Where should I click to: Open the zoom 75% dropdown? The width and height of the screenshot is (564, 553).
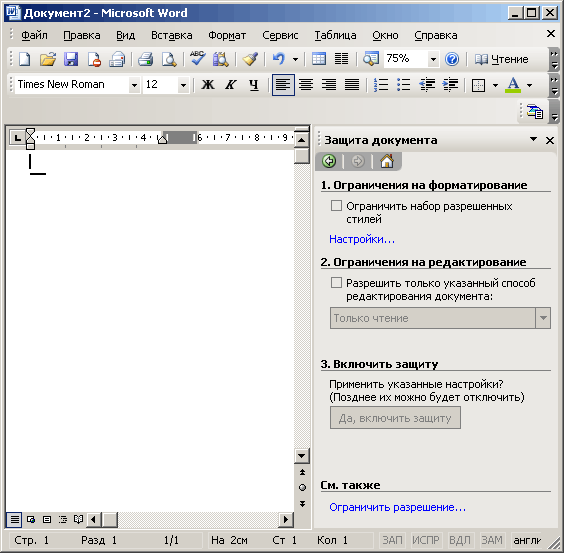(433, 59)
